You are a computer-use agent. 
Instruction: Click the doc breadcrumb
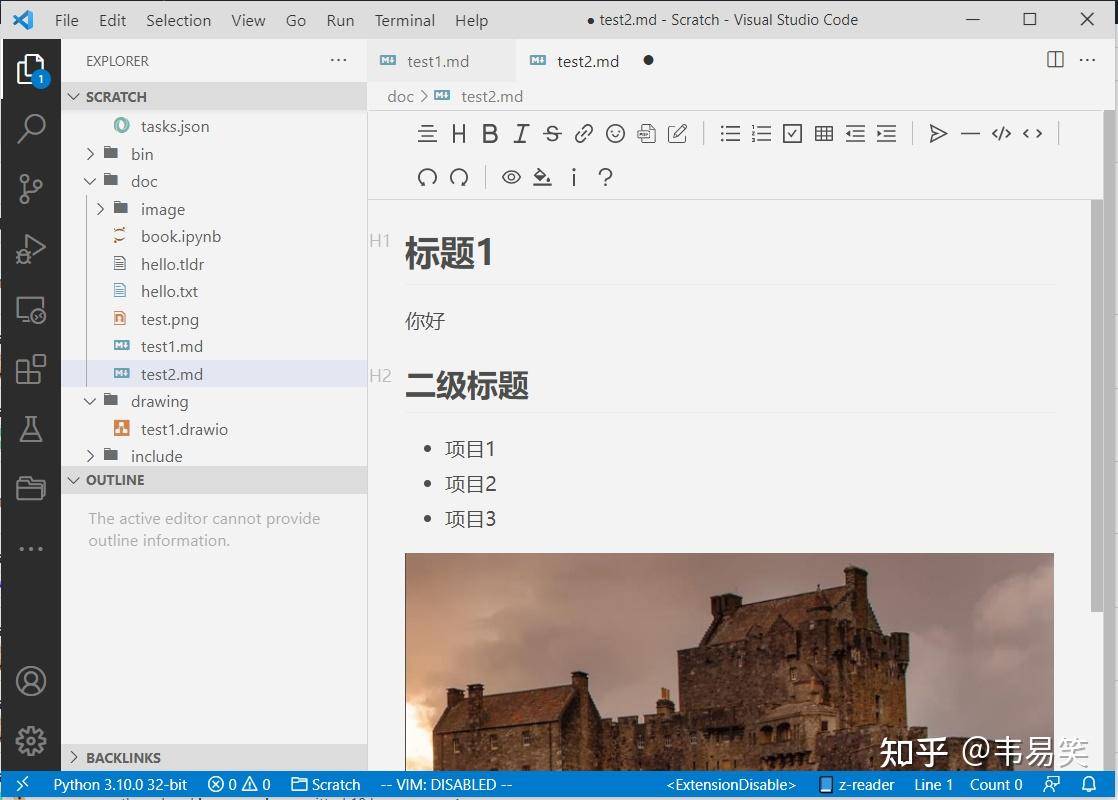click(400, 96)
